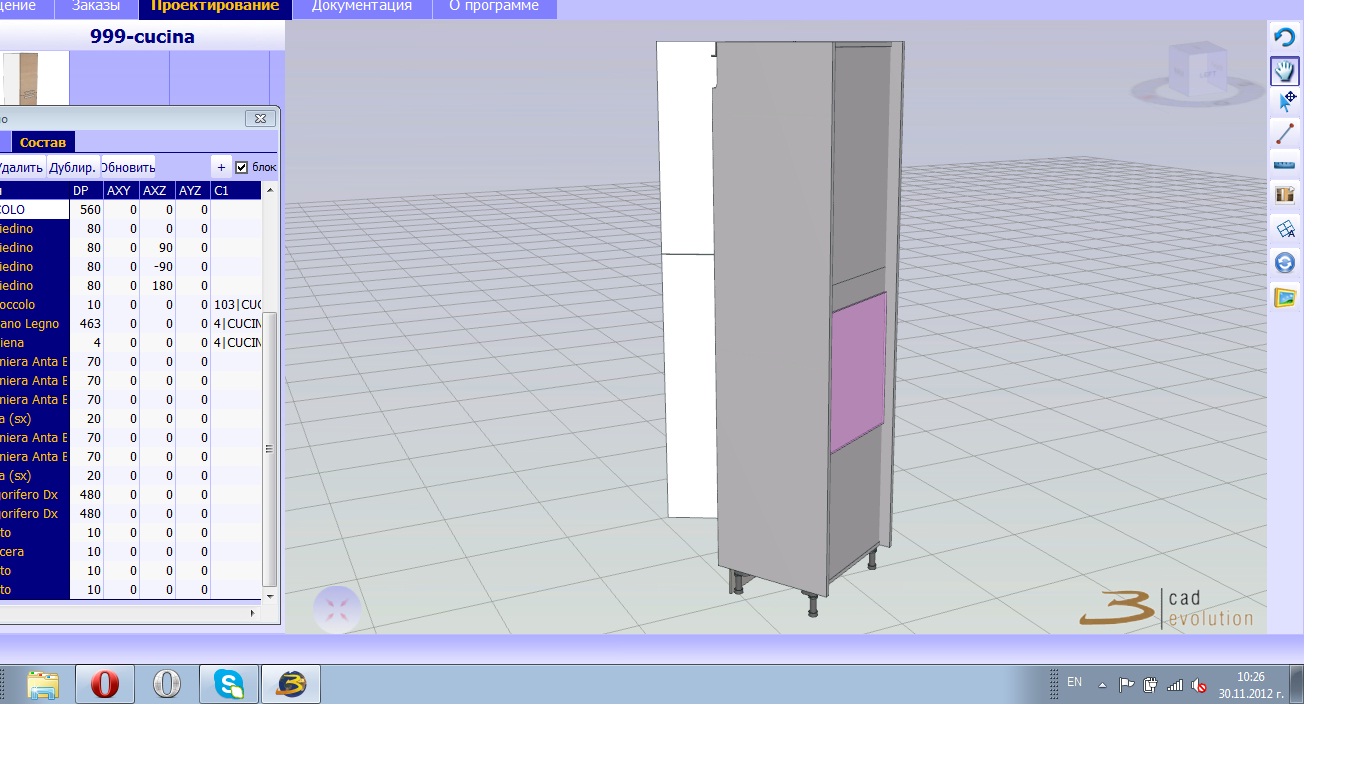Click the grid text annotation icon
Image resolution: width=1366 pixels, height=768 pixels.
[x=1285, y=229]
